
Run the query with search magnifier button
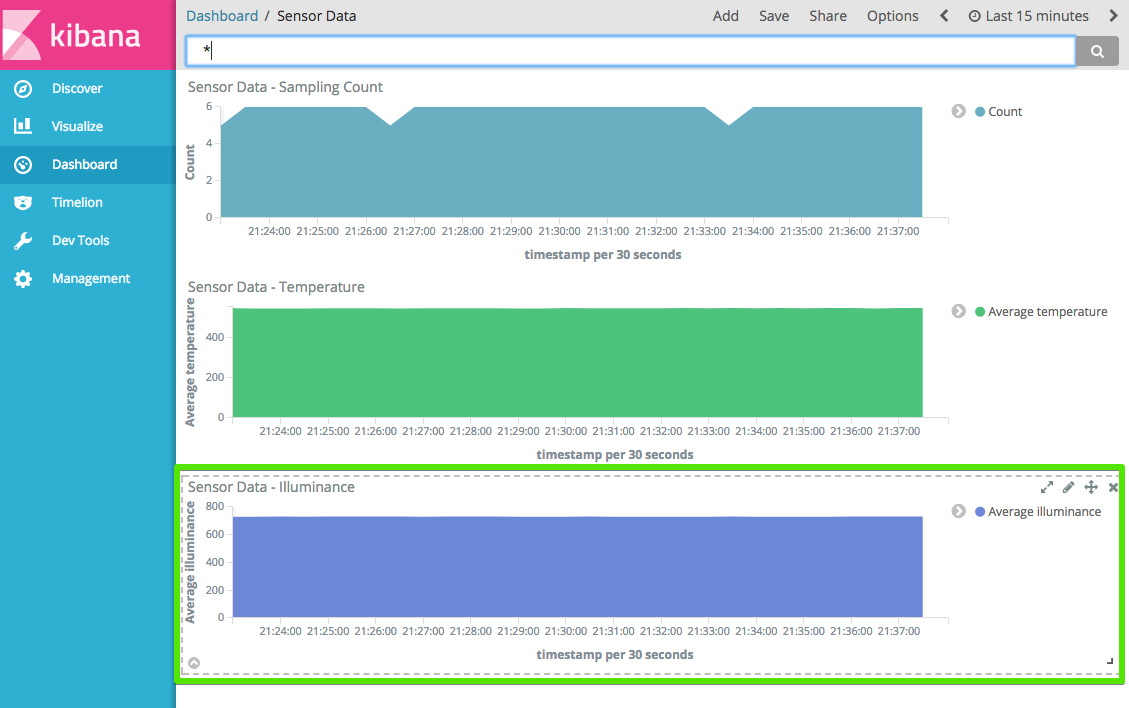[x=1097, y=51]
